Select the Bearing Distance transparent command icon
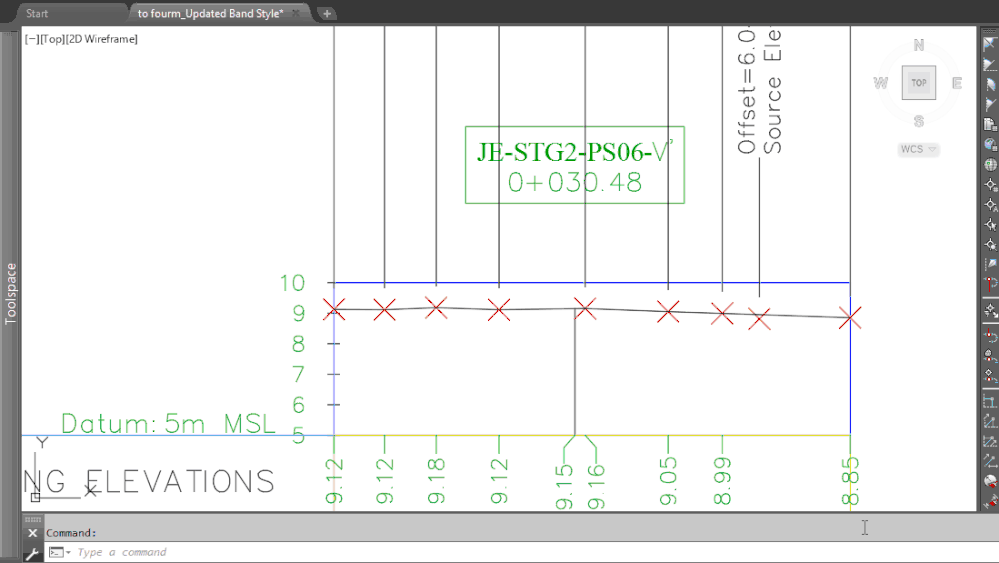The image size is (999, 563). pos(990,64)
